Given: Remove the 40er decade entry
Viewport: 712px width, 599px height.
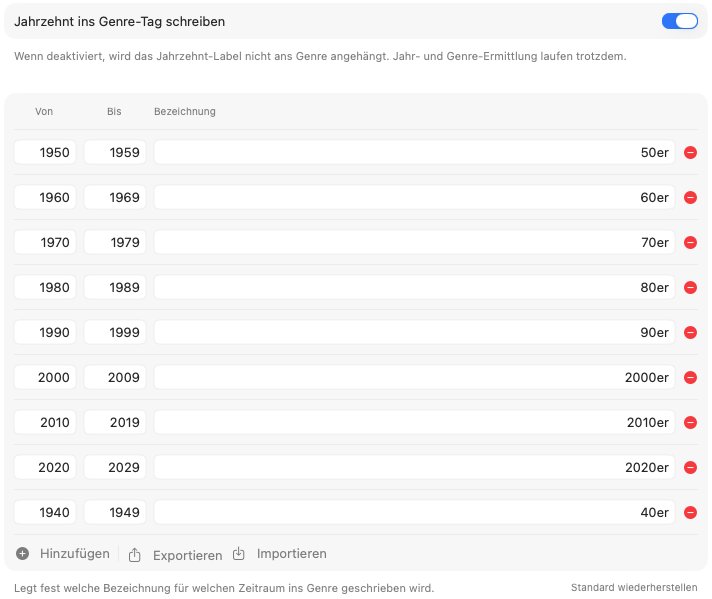Looking at the screenshot, I should (690, 512).
